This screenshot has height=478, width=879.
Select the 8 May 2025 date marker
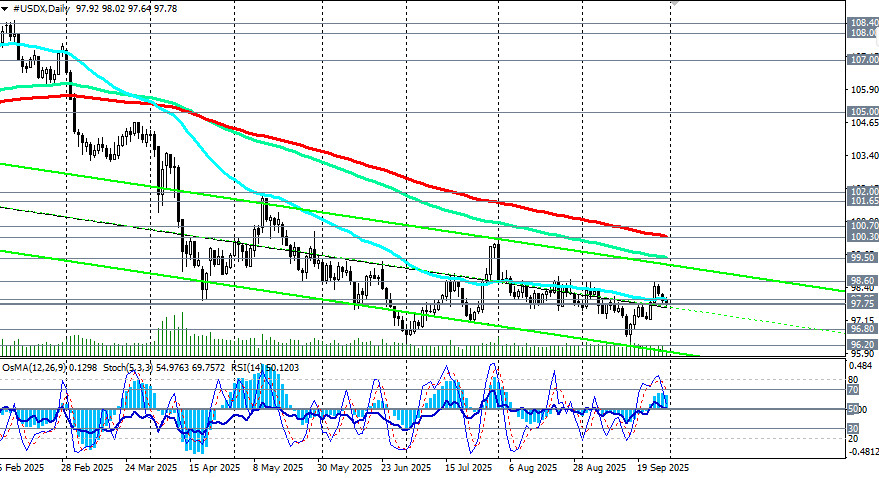point(278,468)
